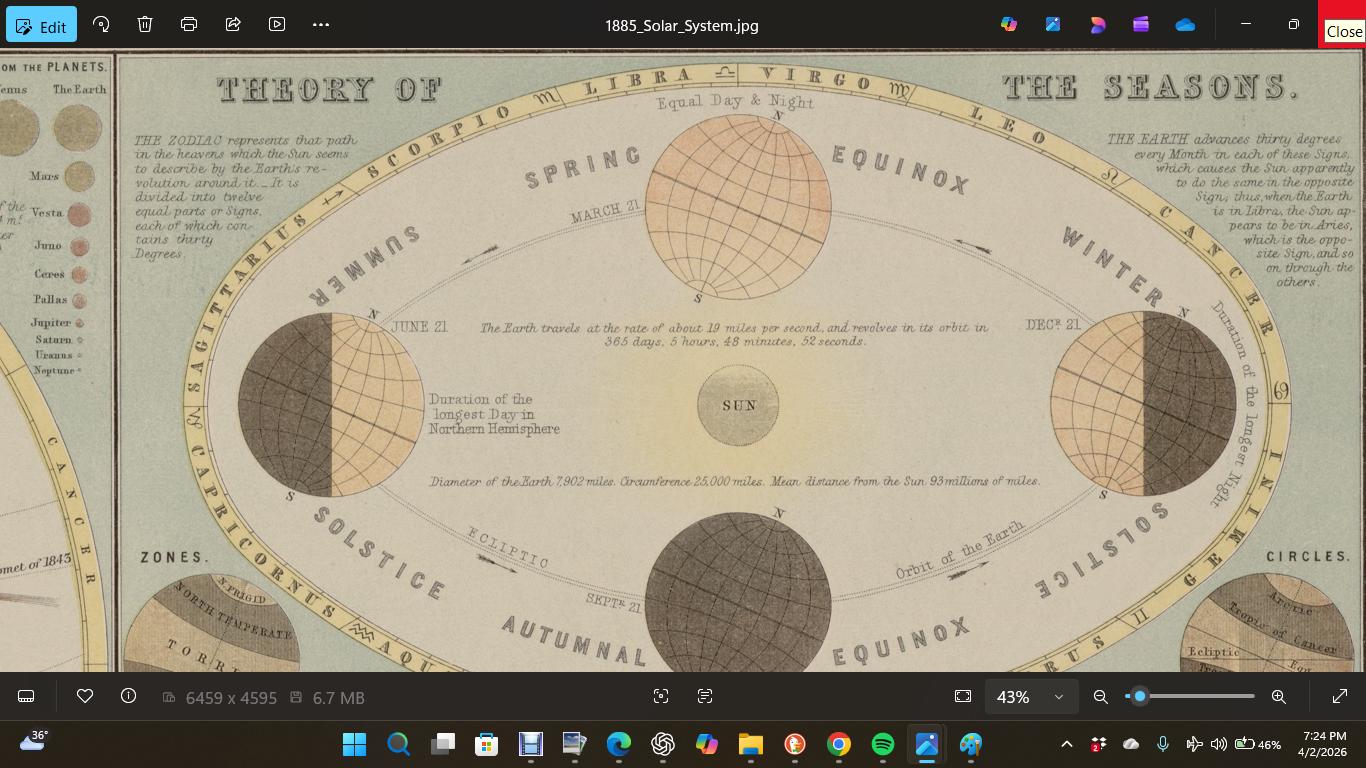The height and width of the screenshot is (768, 1366).
Task: Click the zoom in magnifier icon
Action: (1278, 696)
